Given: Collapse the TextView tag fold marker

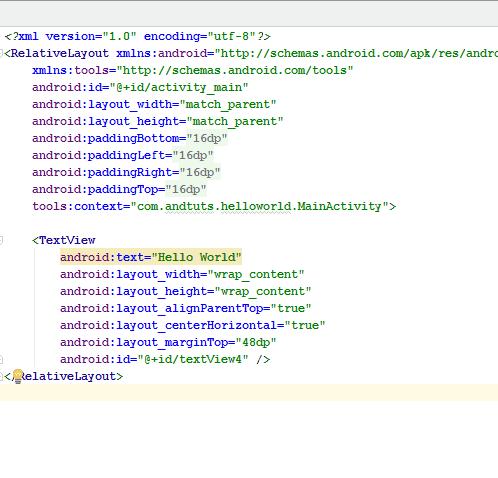Looking at the screenshot, I should [1, 240].
